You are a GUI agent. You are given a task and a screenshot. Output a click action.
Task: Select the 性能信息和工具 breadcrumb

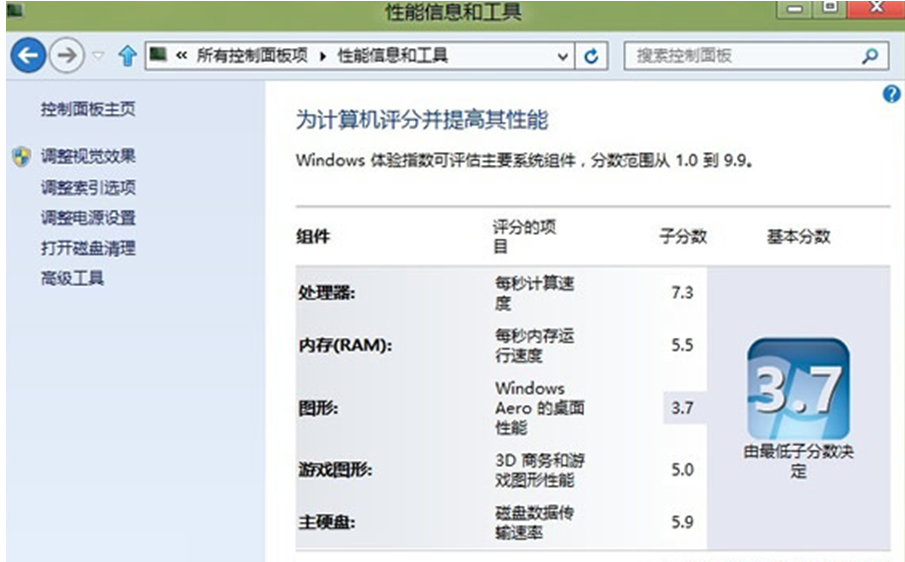(392, 56)
